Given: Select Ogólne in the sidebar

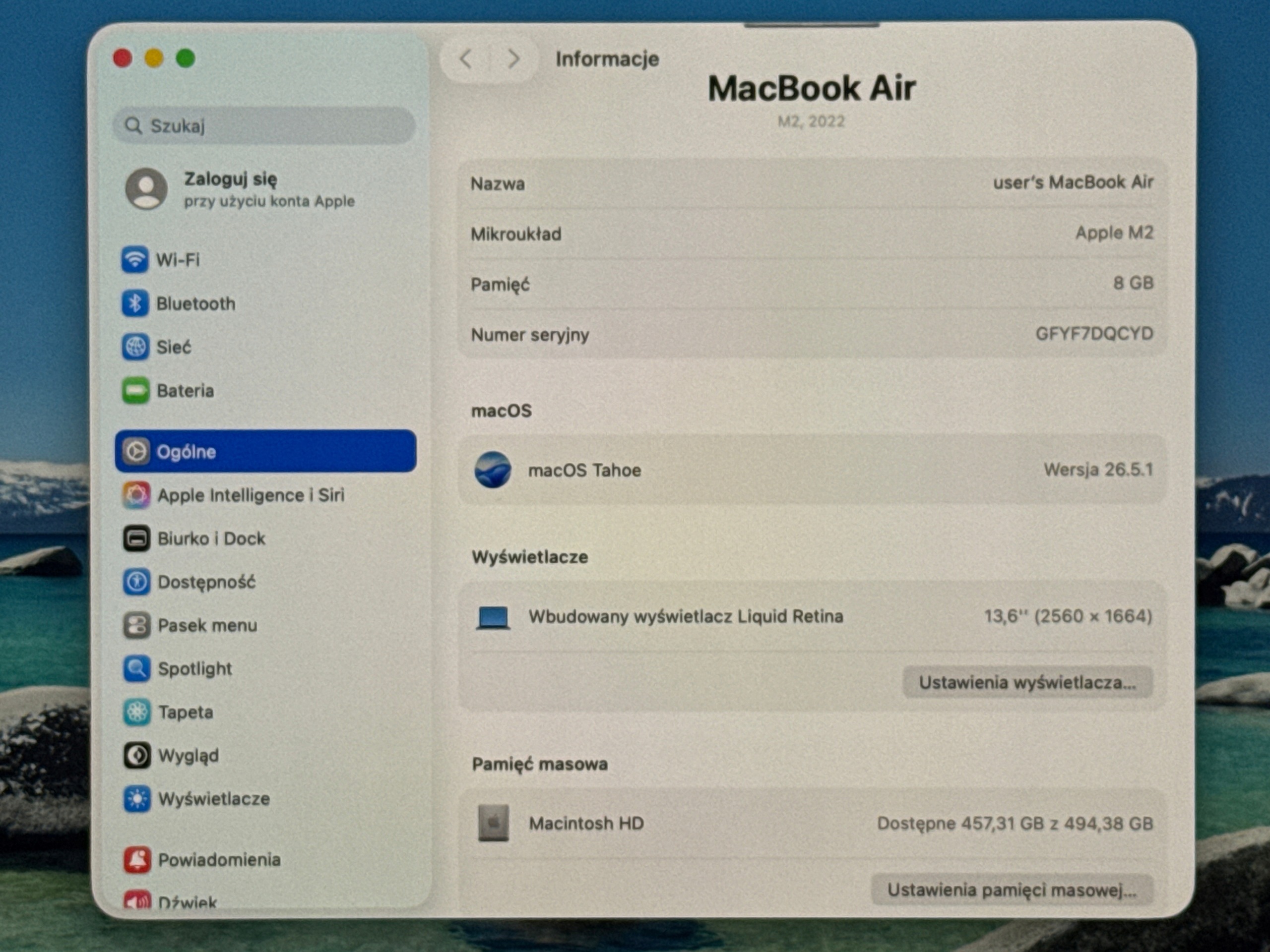Looking at the screenshot, I should [266, 451].
